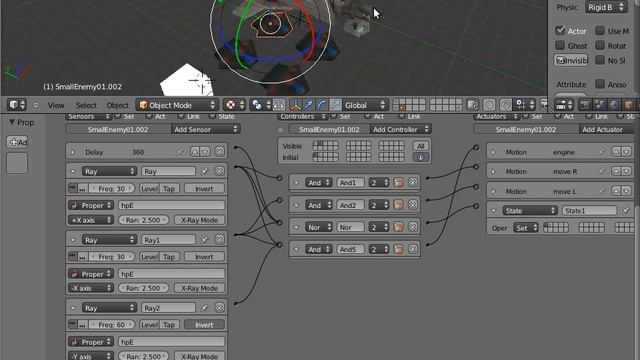
Task: Toggle Level on Ray sensor
Action: point(149,189)
